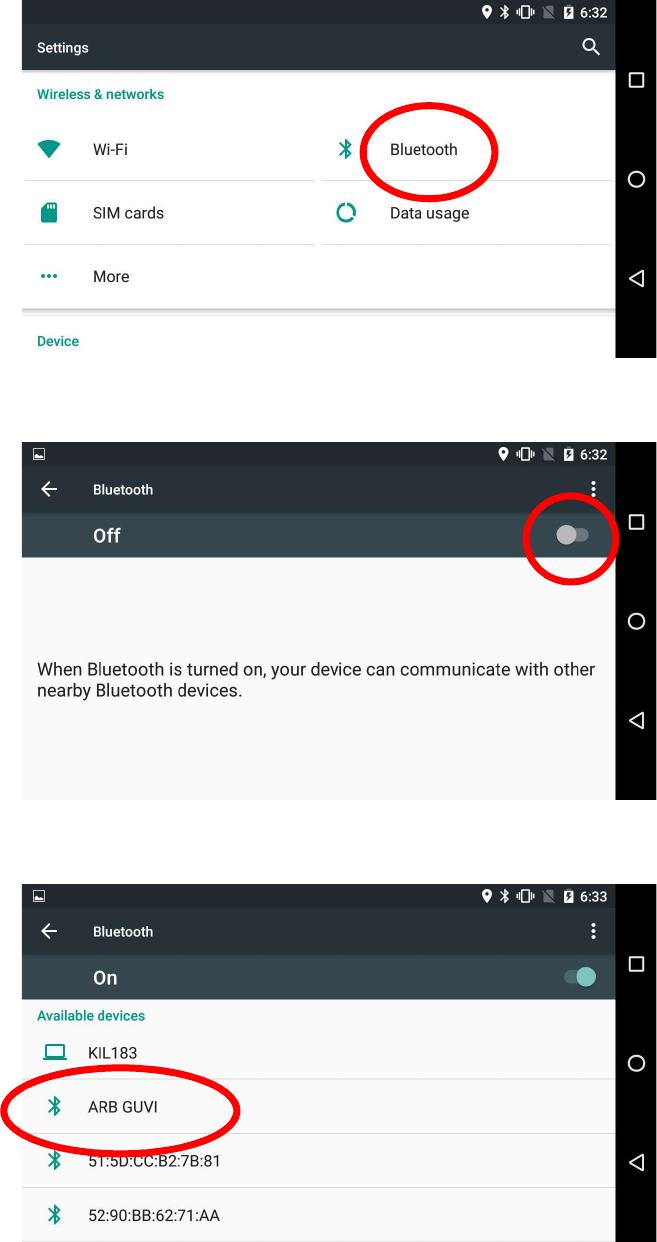Tap the Android back triangle in top screenshot
The image size is (657, 1242).
(636, 279)
